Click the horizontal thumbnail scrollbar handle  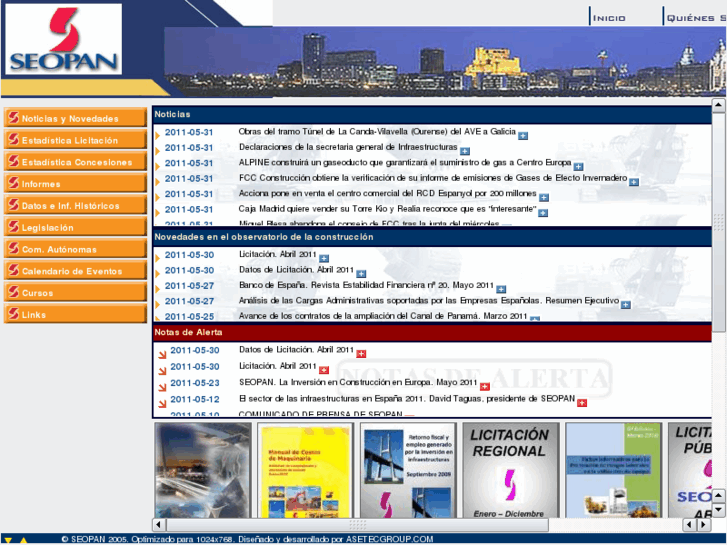click(x=357, y=525)
